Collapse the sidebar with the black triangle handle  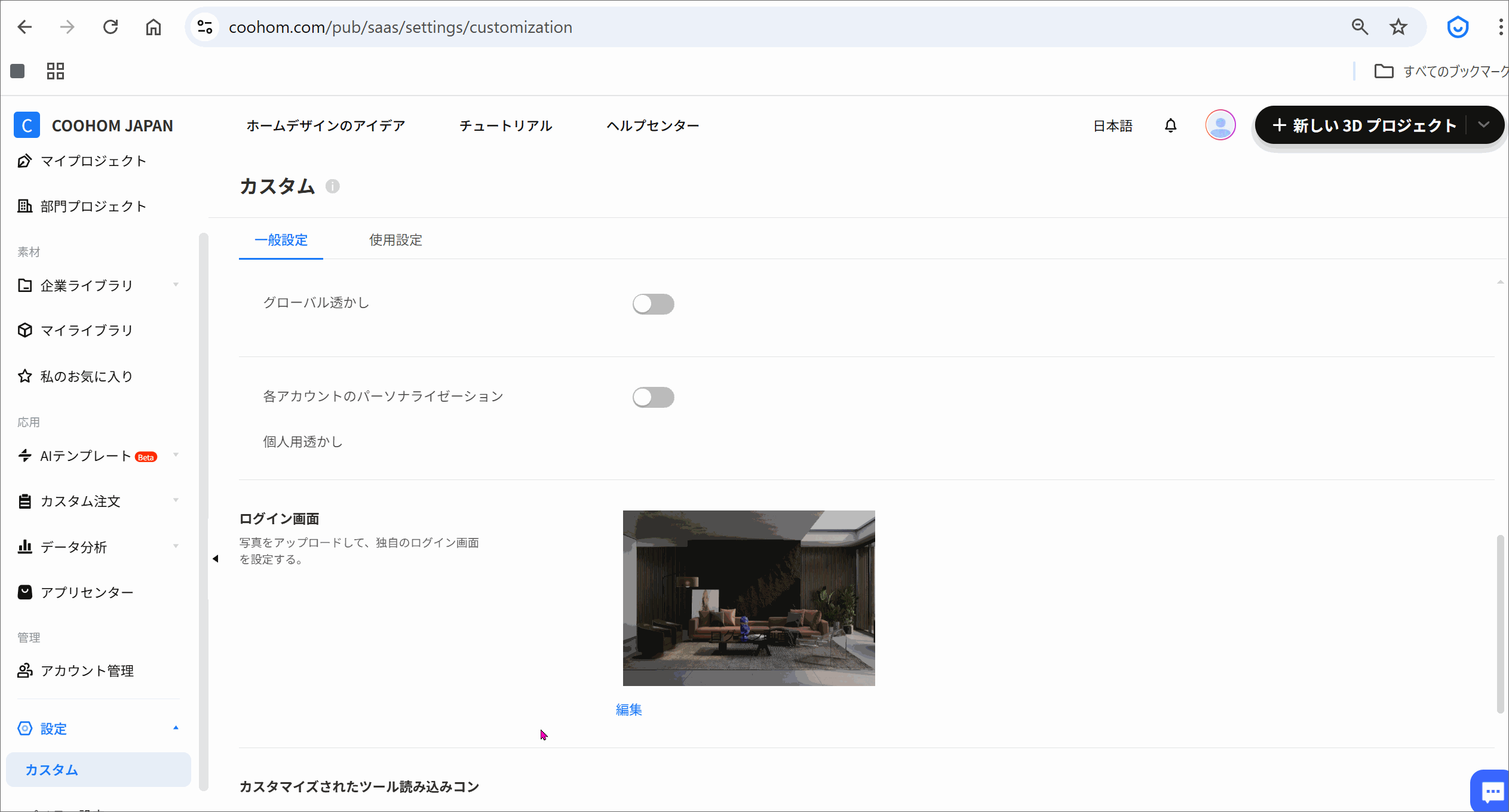[x=215, y=559]
